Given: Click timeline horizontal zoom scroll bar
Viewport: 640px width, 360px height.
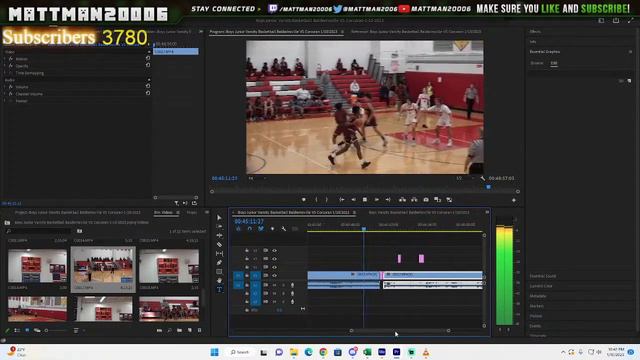Looking at the screenshot, I should 400,330.
